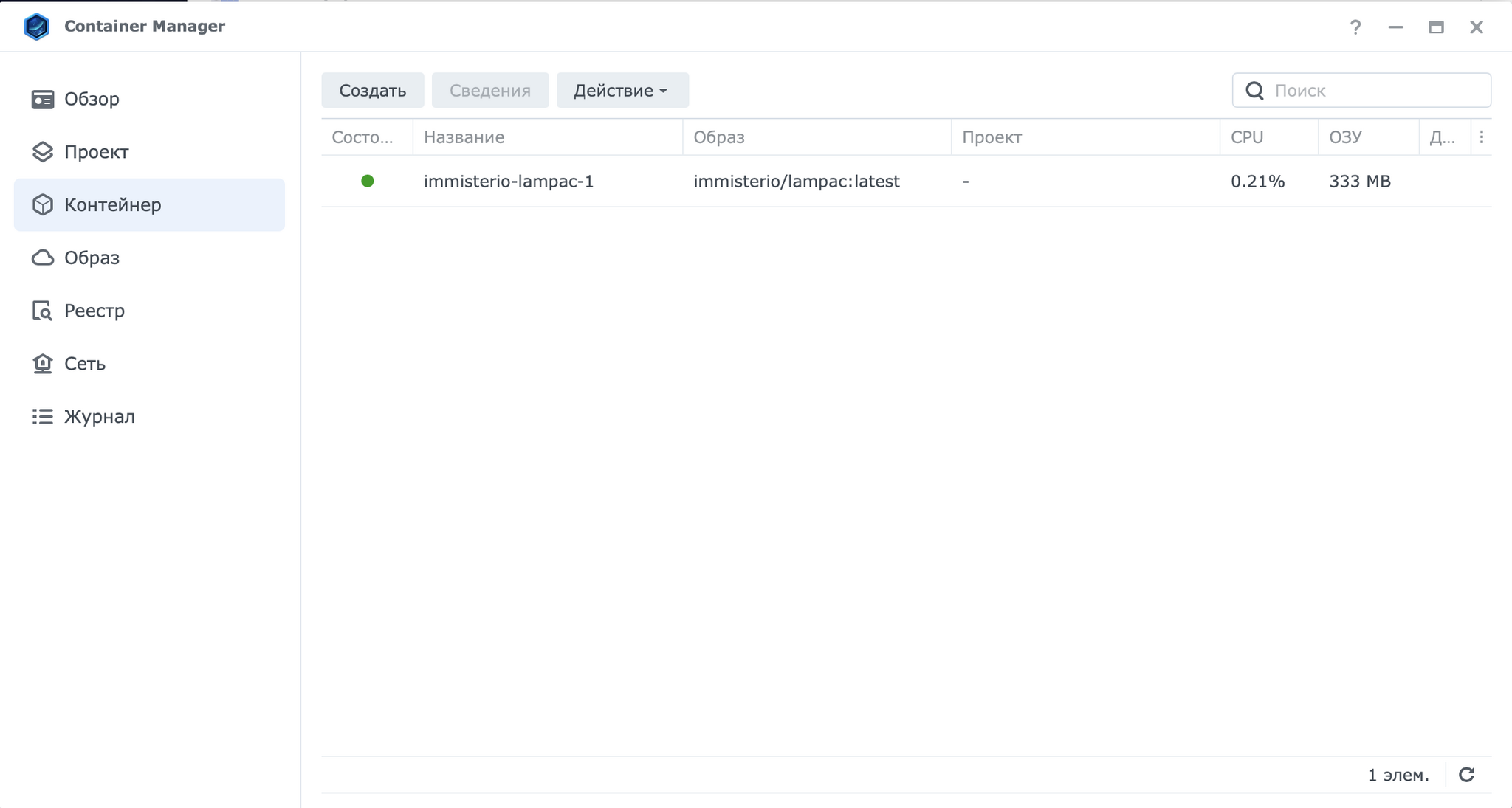Click the refresh icon at bottom right

click(x=1466, y=775)
